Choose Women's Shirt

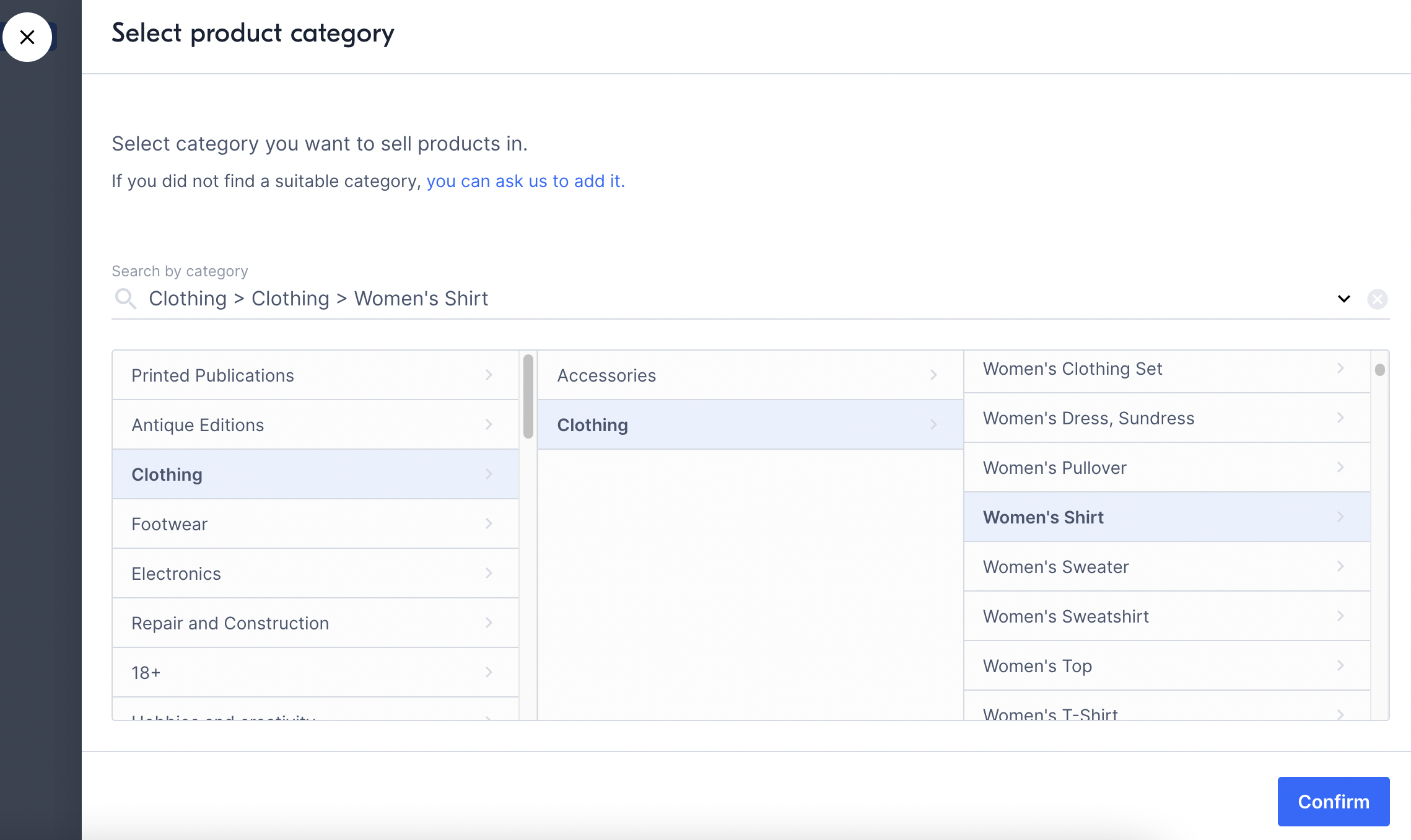[1167, 517]
